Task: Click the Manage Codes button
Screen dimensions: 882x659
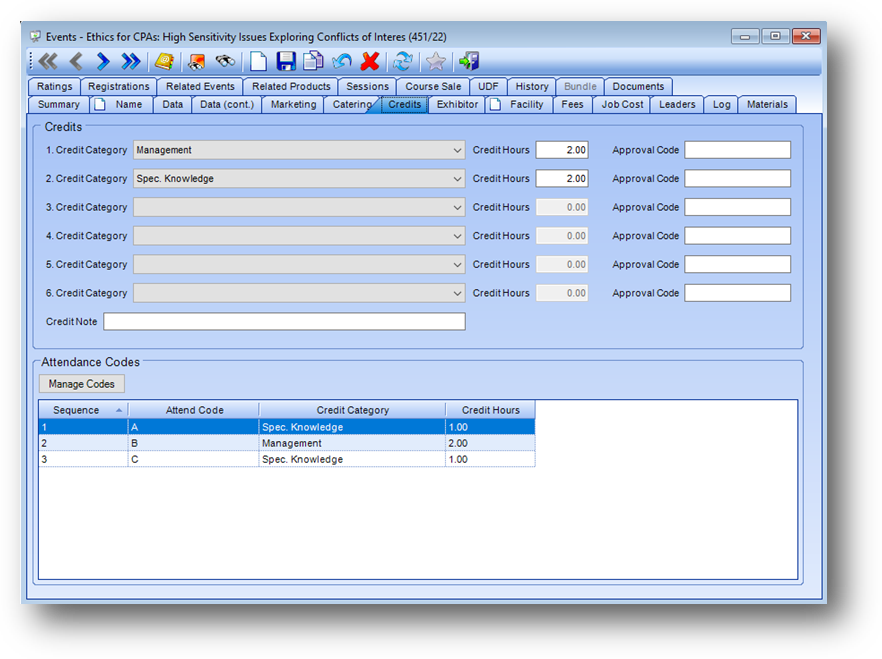Action: point(82,384)
